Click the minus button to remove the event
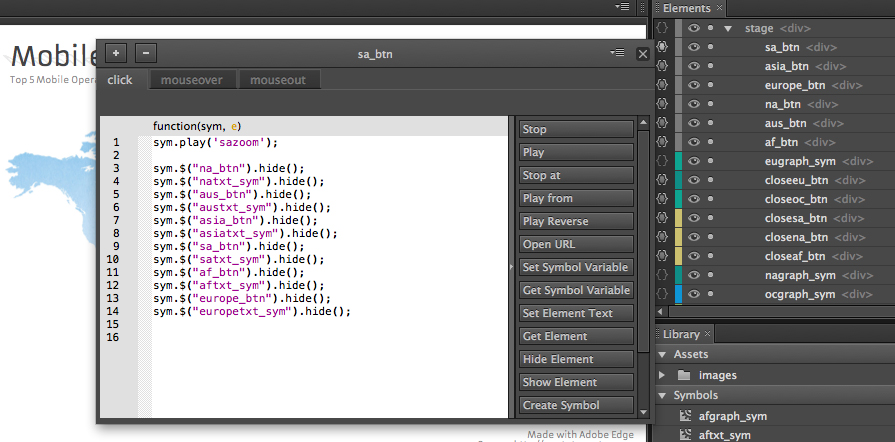This screenshot has height=442, width=895. (145, 53)
